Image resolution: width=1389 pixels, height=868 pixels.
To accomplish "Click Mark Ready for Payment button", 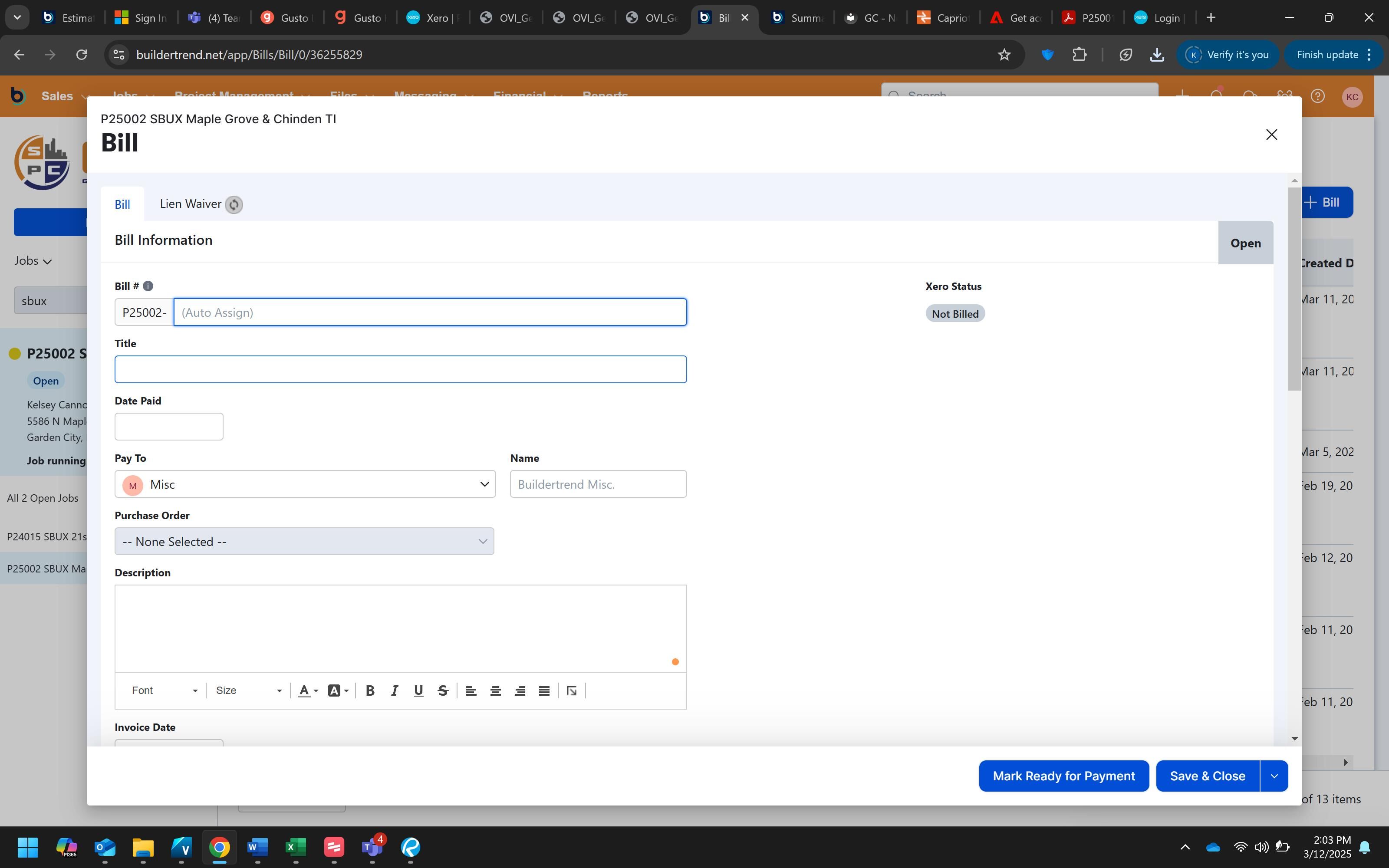I will [1063, 776].
